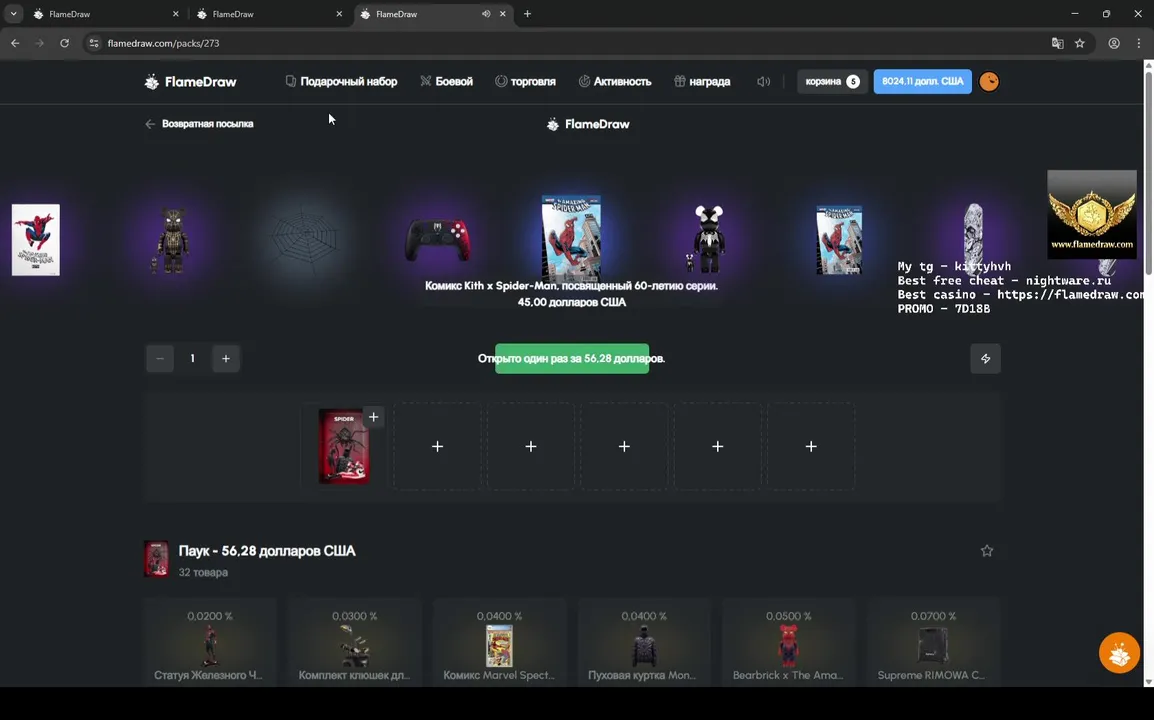Image resolution: width=1154 pixels, height=720 pixels.
Task: Click the green open for 56,28 button
Action: coord(572,359)
